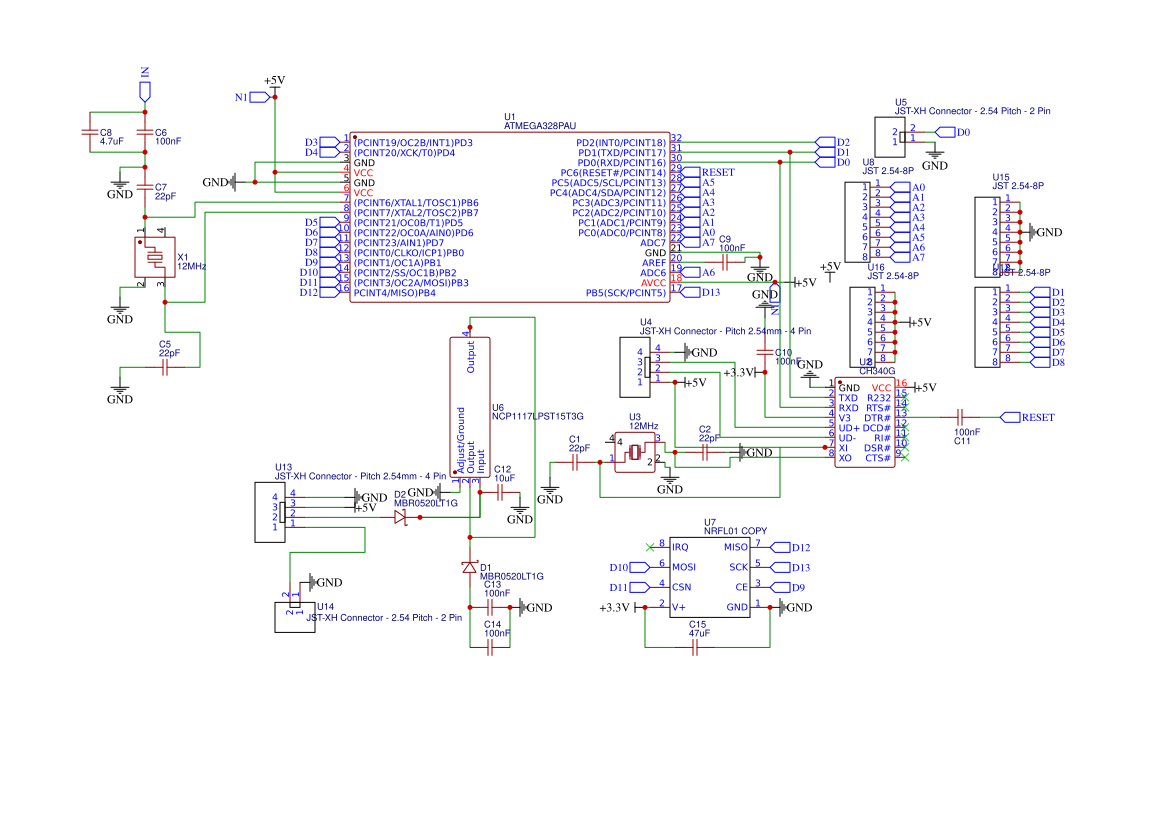Select the U13 4-pin JST-XH connector body

[x=270, y=512]
